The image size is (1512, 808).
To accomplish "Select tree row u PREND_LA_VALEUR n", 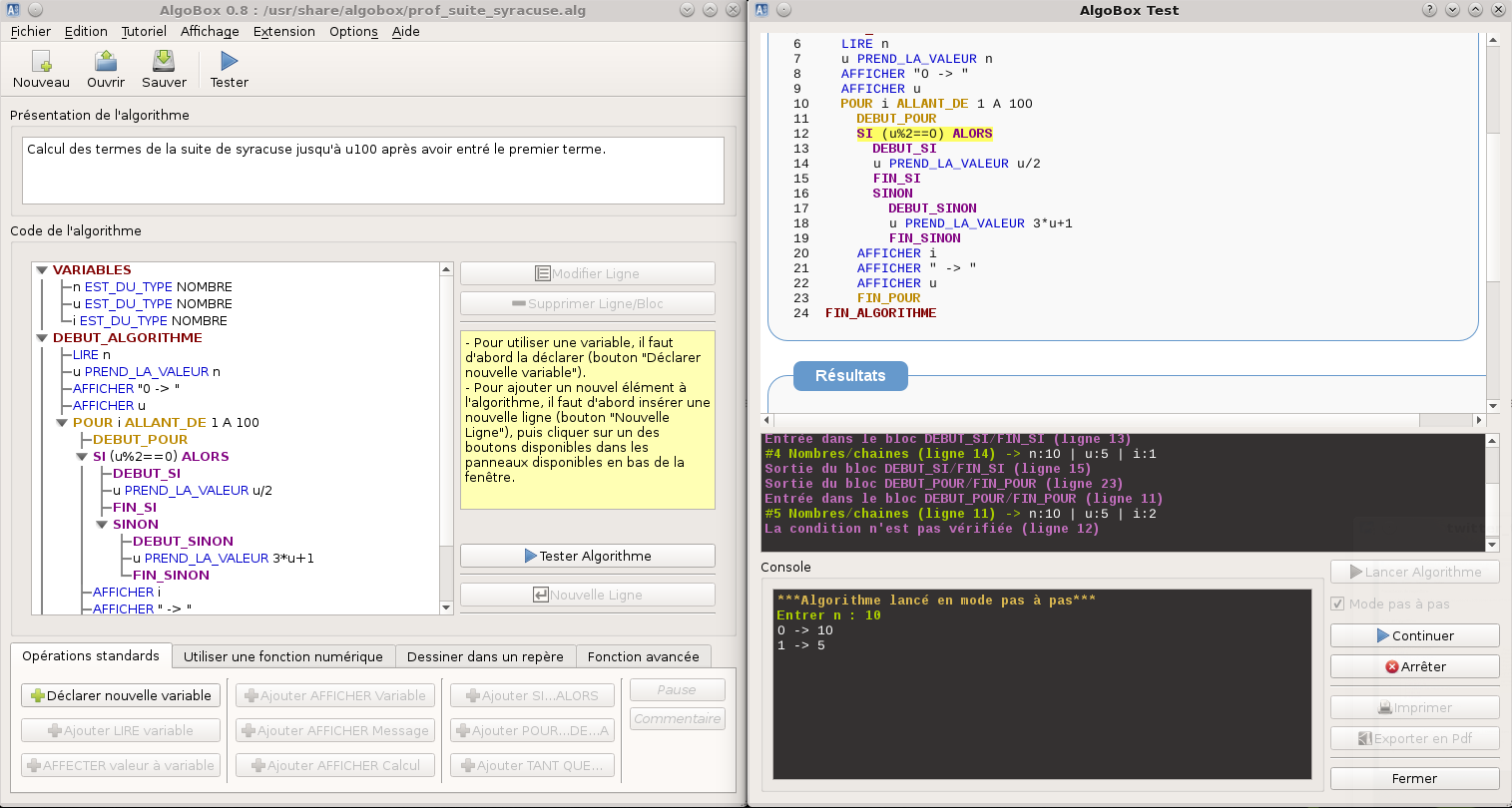I will [146, 371].
